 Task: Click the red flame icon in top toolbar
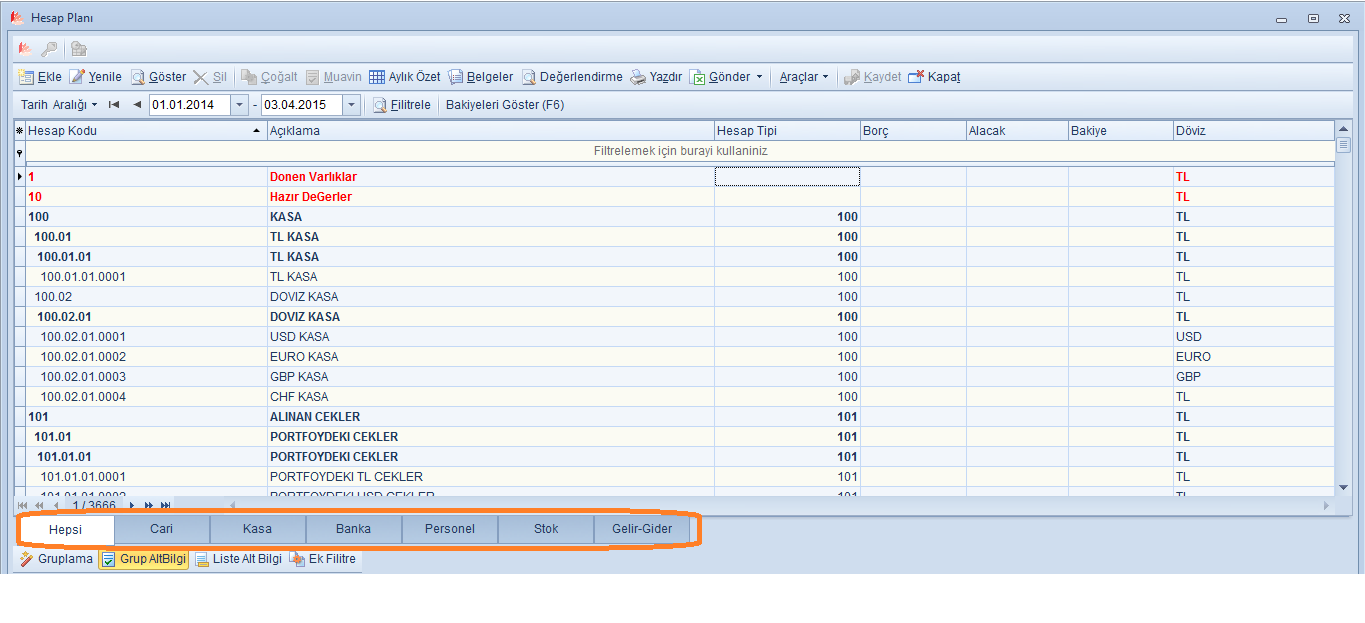tap(24, 48)
